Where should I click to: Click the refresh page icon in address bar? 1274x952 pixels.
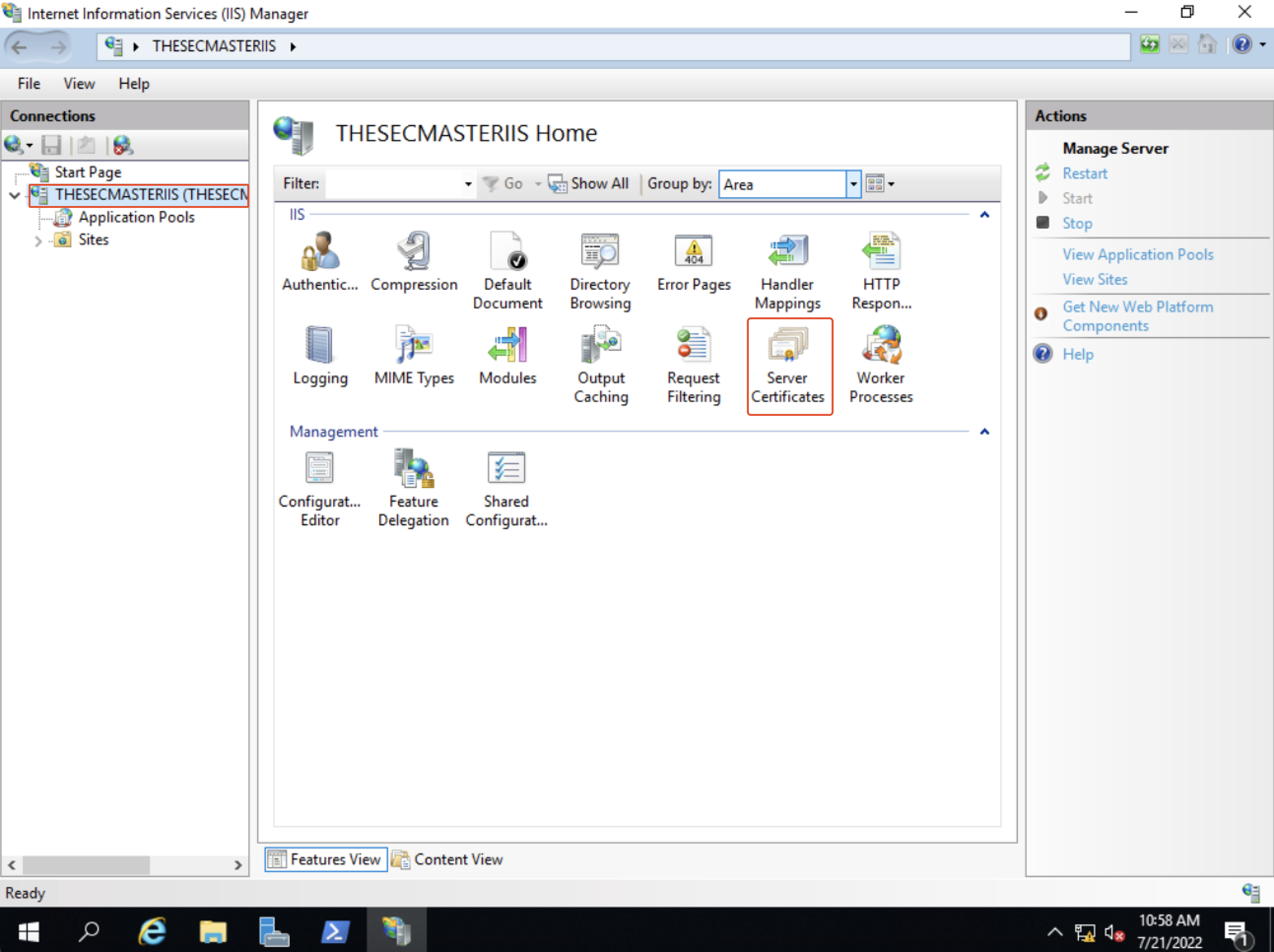tap(1149, 45)
